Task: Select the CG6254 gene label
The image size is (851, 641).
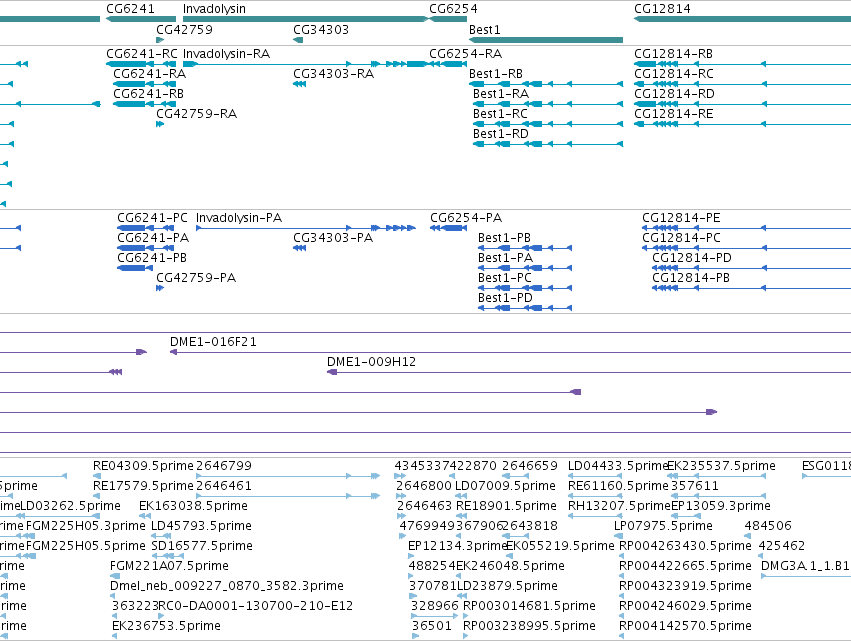Action: point(453,9)
